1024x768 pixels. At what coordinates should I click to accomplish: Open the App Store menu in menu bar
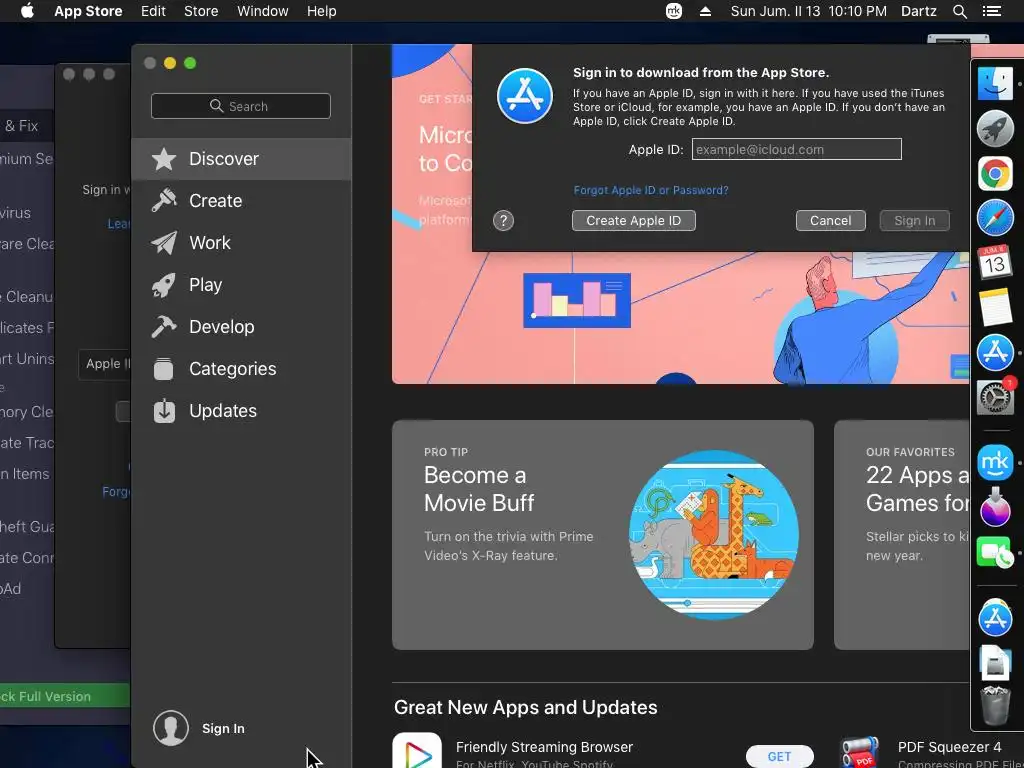(x=88, y=11)
